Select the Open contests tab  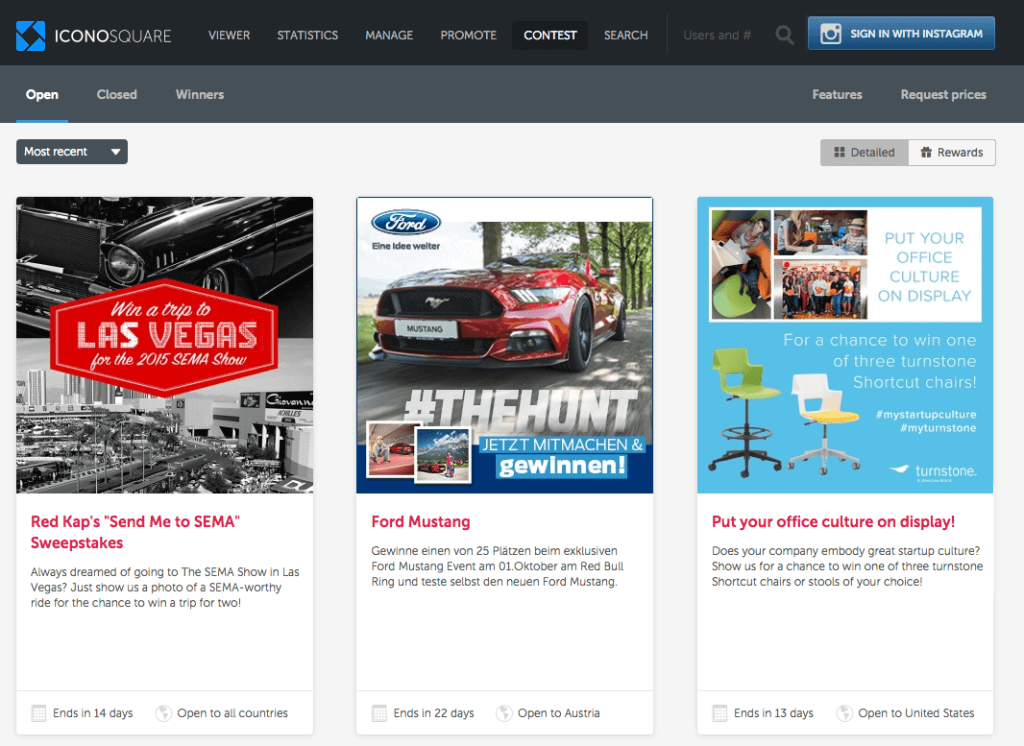tap(42, 95)
